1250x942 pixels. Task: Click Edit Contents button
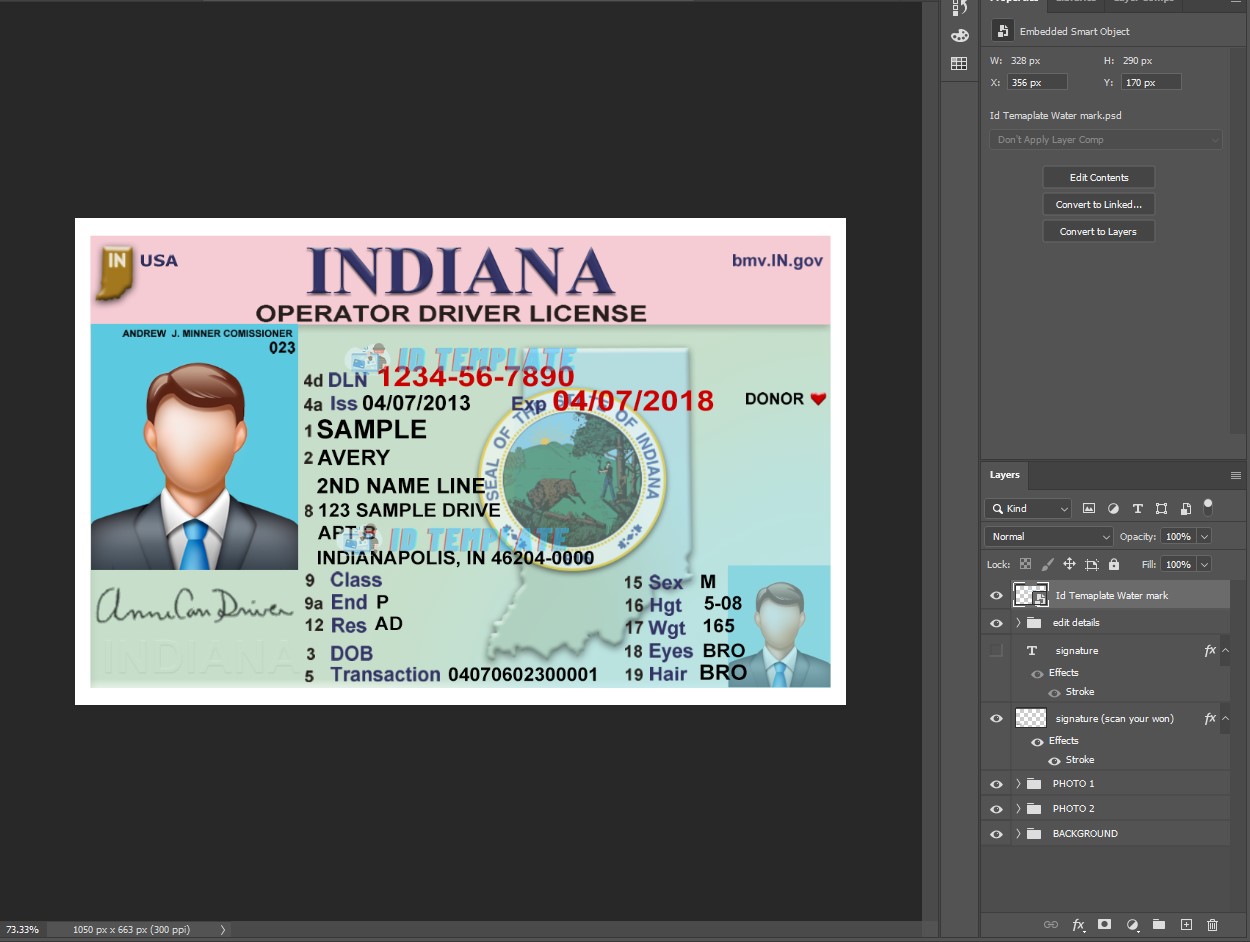pos(1099,177)
